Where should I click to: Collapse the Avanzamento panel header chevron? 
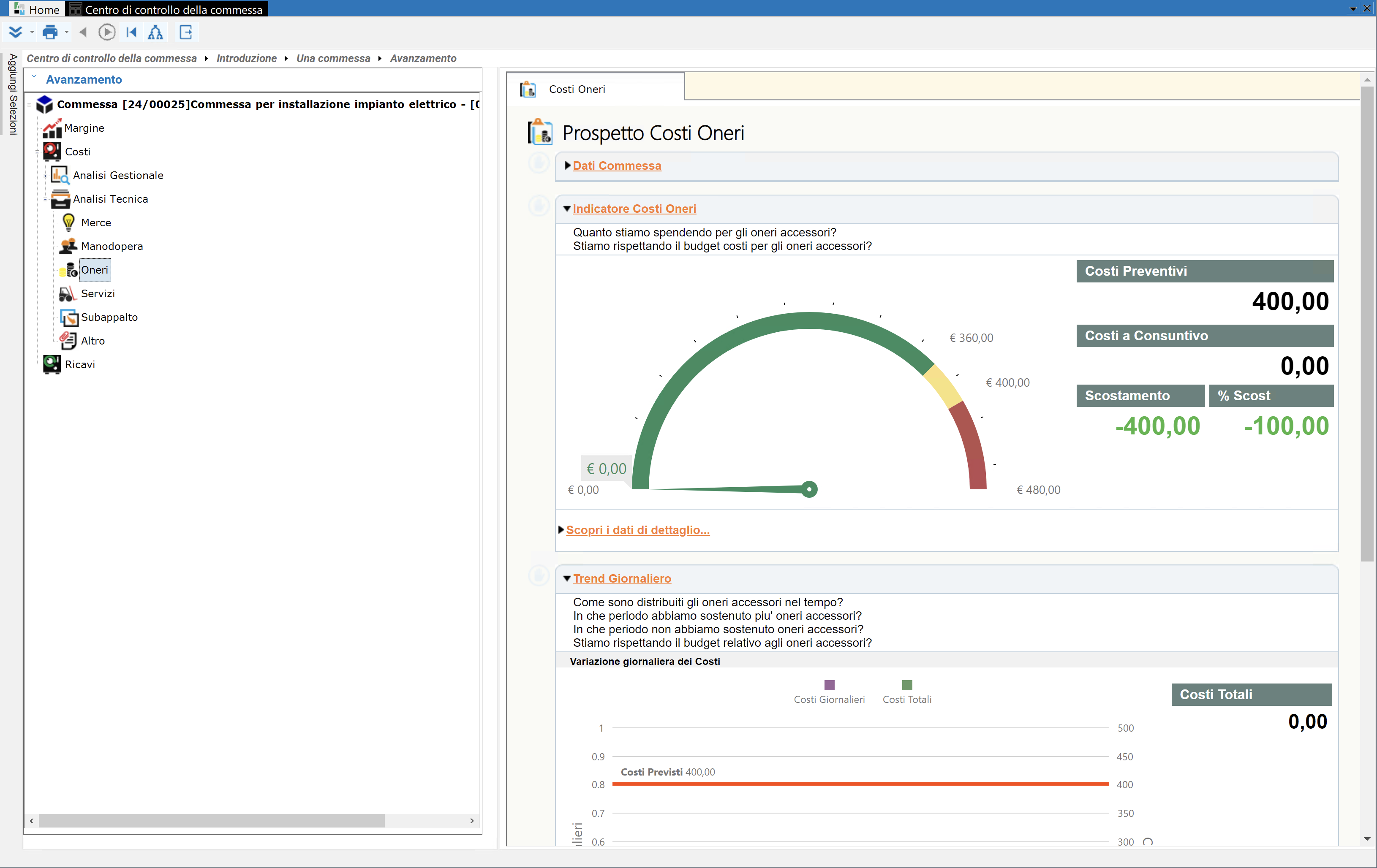tap(34, 76)
